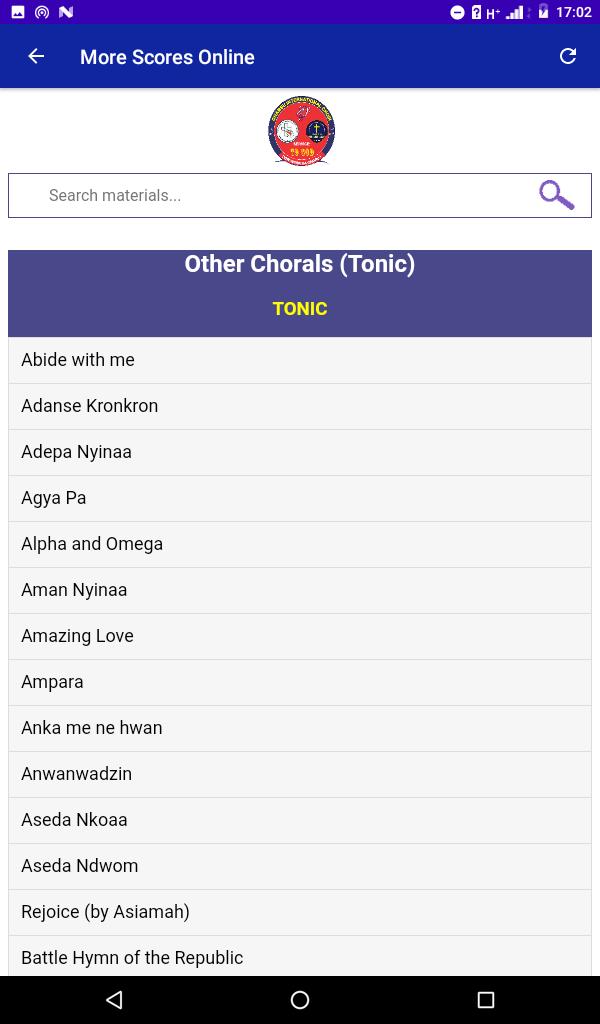Select the Aseda Ndwom score

300,866
